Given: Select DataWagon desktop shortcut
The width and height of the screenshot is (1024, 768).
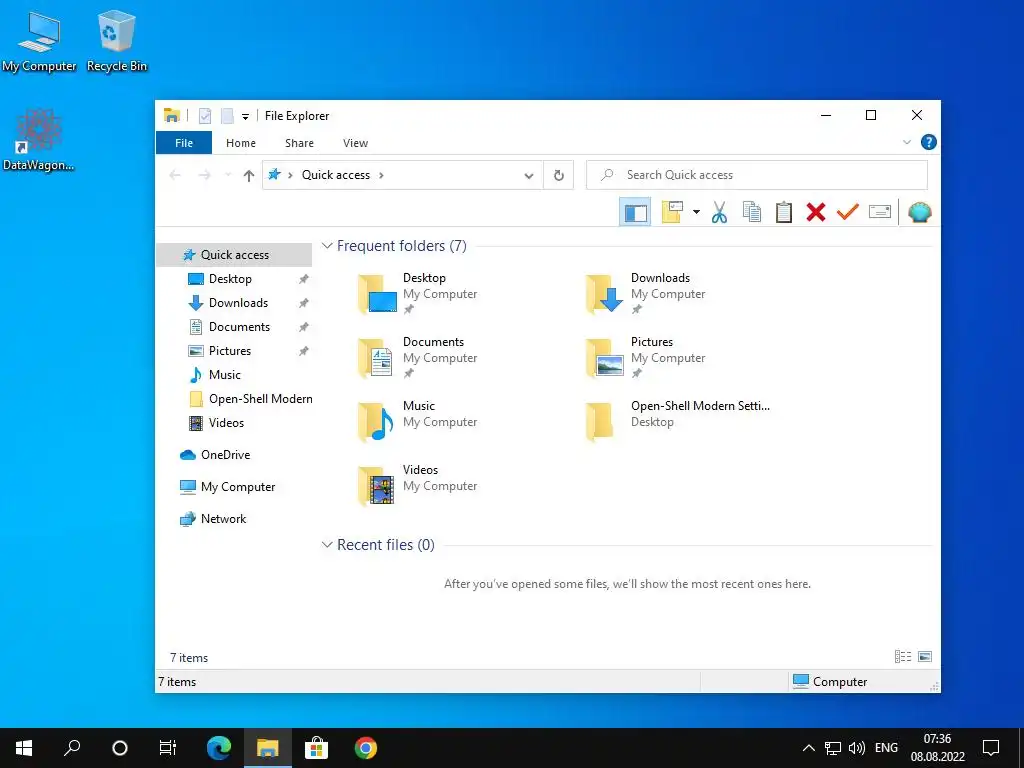Looking at the screenshot, I should pyautogui.click(x=39, y=140).
